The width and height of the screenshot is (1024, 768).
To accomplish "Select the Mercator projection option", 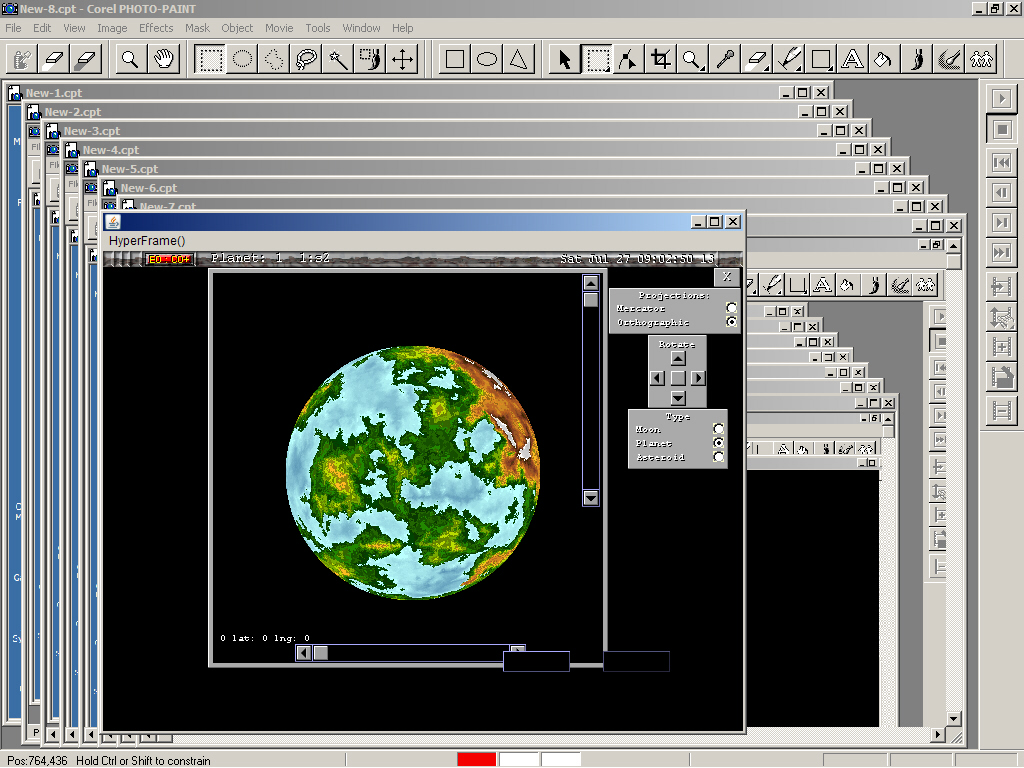I will 732,309.
